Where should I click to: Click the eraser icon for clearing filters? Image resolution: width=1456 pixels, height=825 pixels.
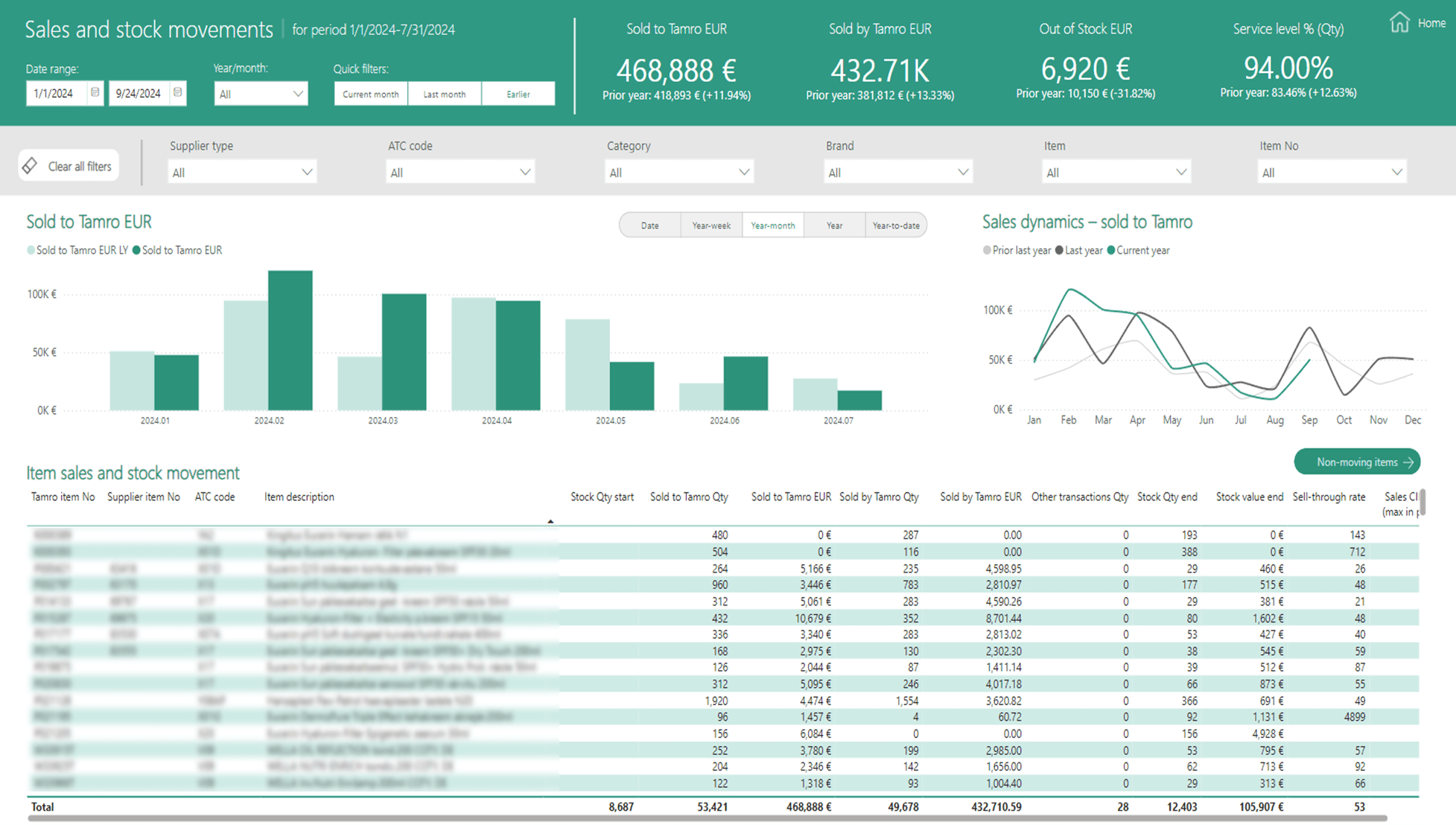point(30,165)
